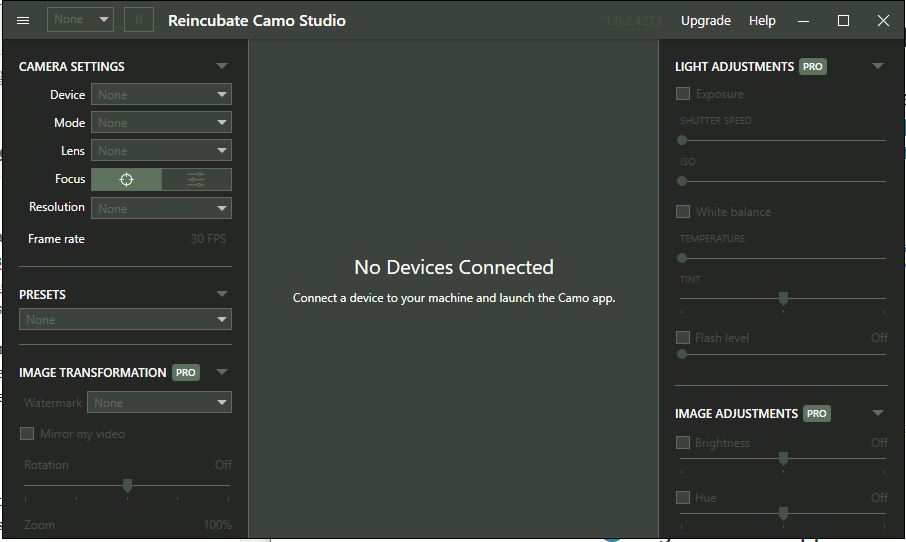Click the PRO badge beside Image Adjustments

point(816,414)
